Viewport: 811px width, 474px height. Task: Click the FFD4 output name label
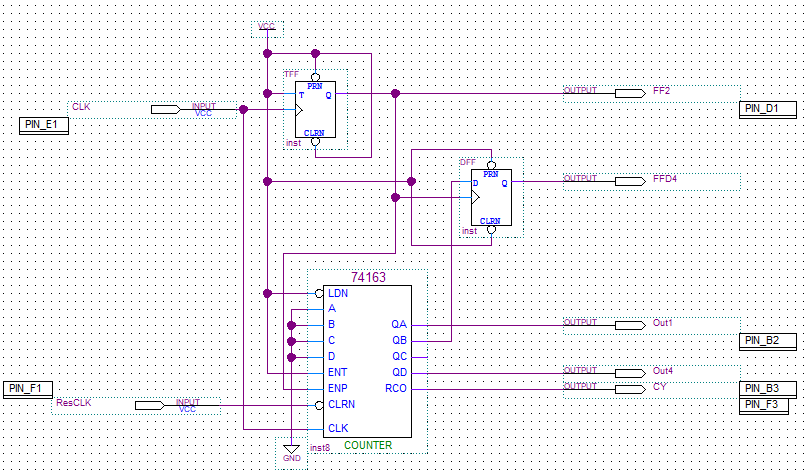[665, 179]
